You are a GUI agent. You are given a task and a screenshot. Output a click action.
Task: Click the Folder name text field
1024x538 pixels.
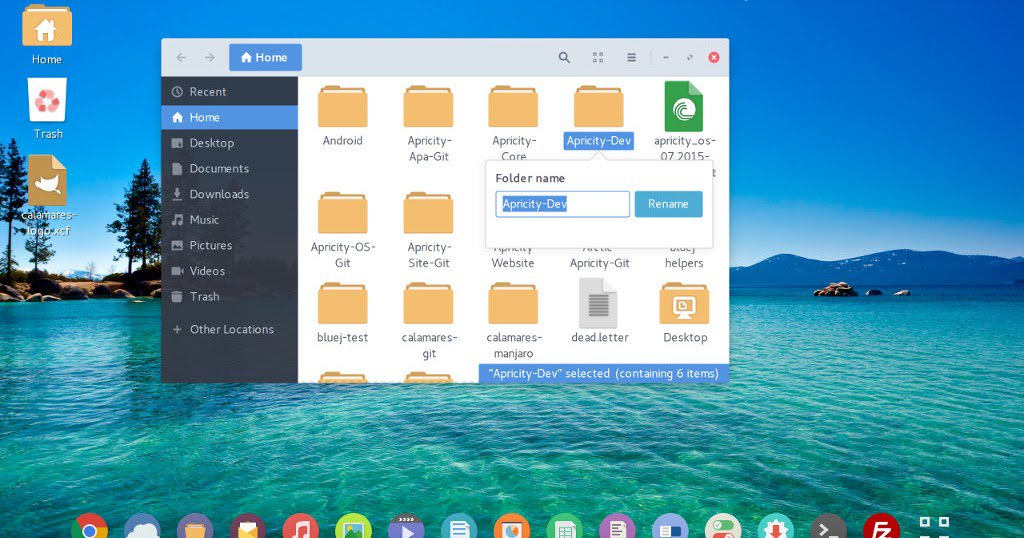click(562, 204)
